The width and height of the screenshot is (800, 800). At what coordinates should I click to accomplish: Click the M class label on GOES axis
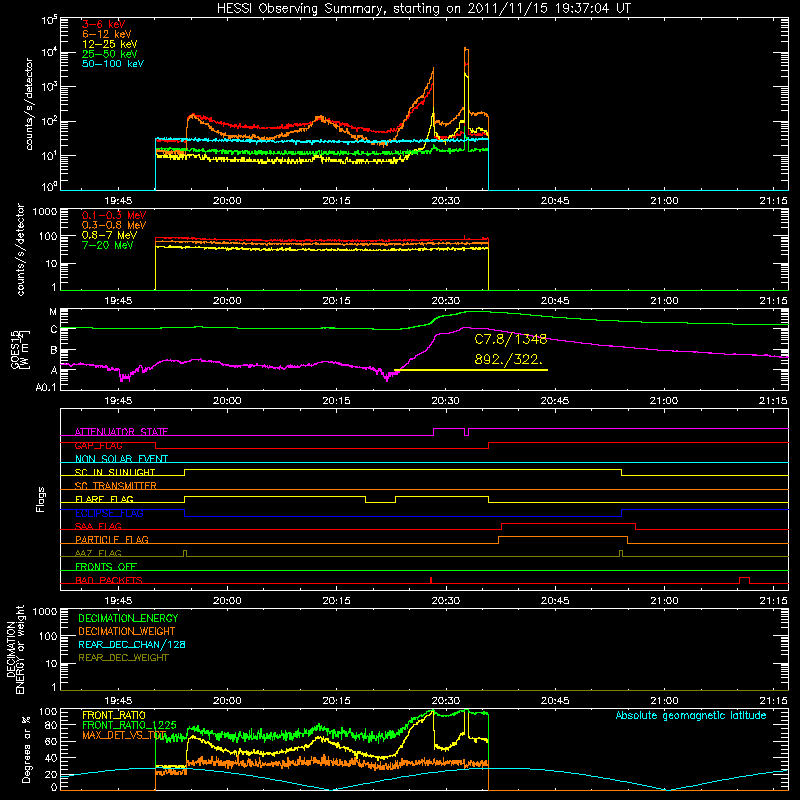point(53,312)
